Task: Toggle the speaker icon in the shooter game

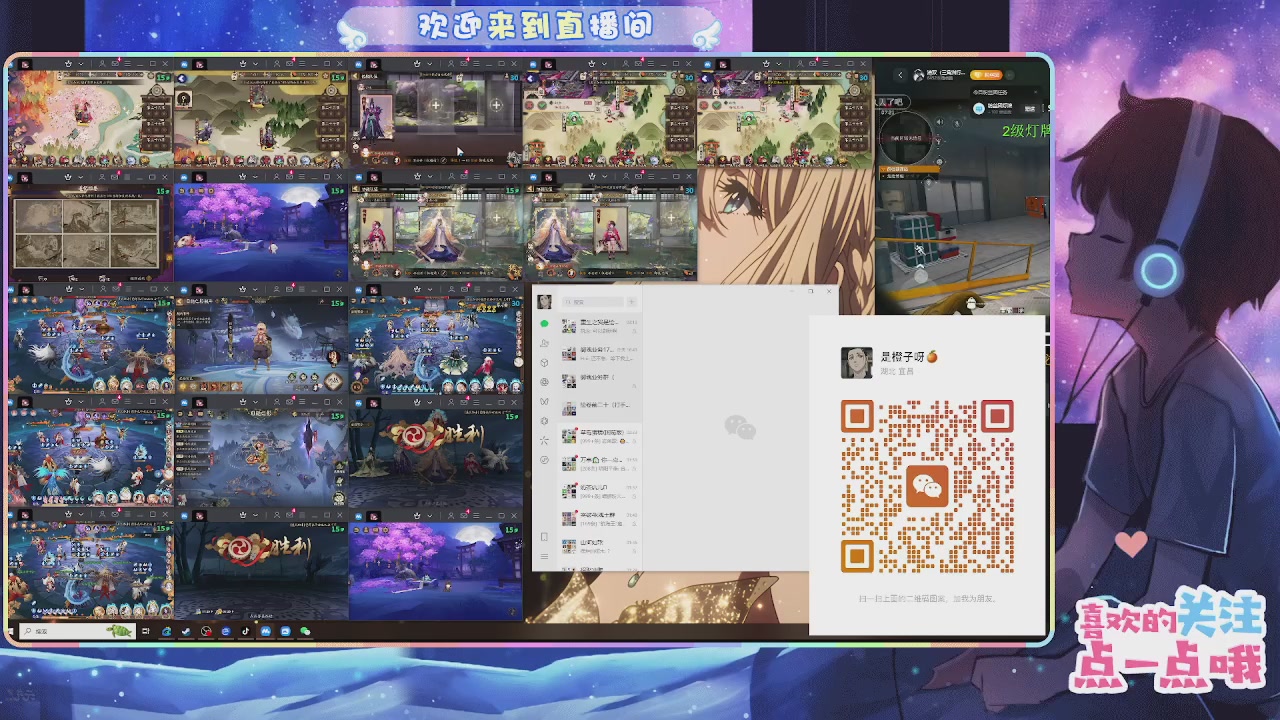Action: pos(939,121)
